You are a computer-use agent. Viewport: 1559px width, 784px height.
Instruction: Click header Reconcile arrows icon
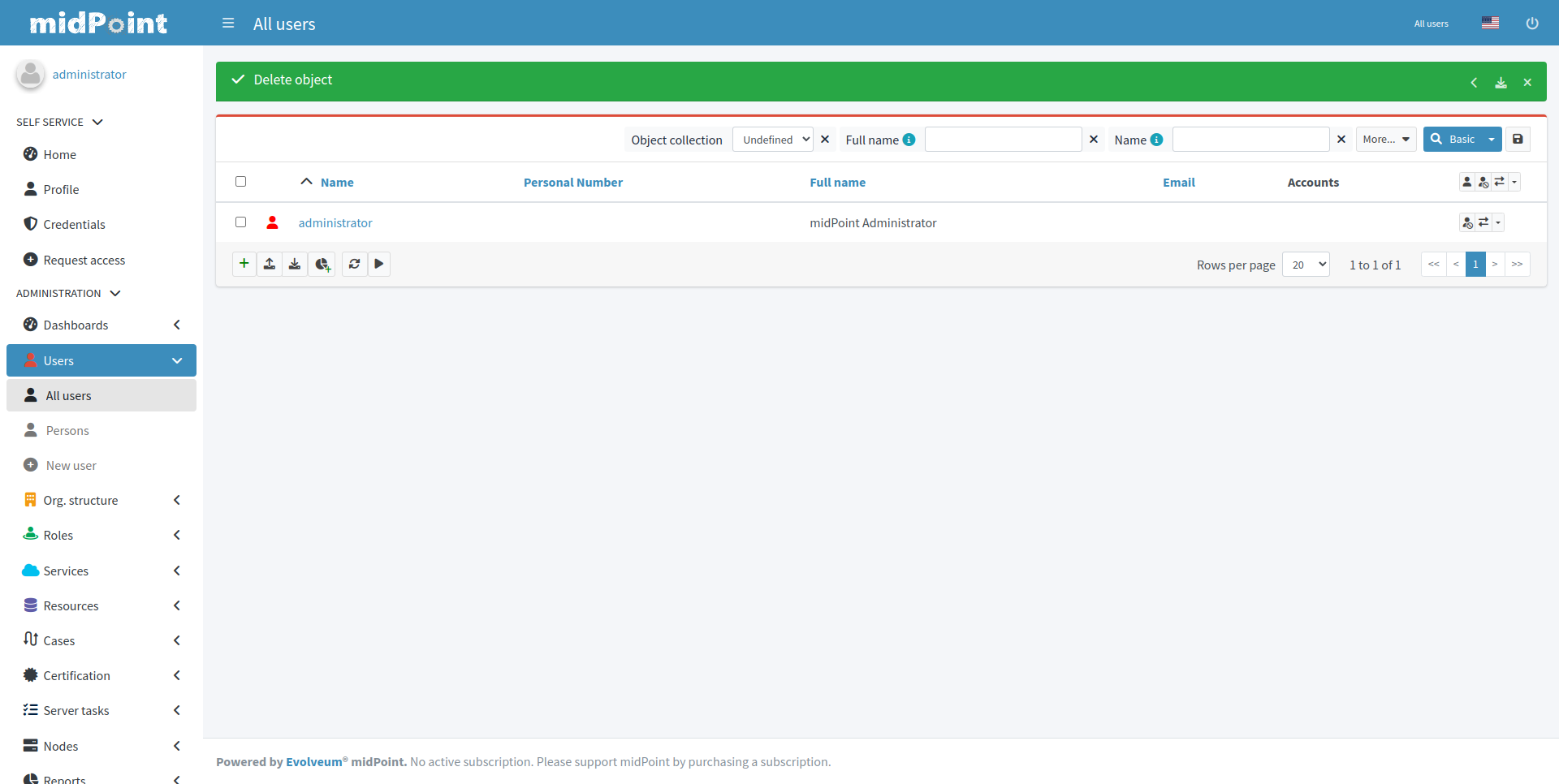point(1500,182)
